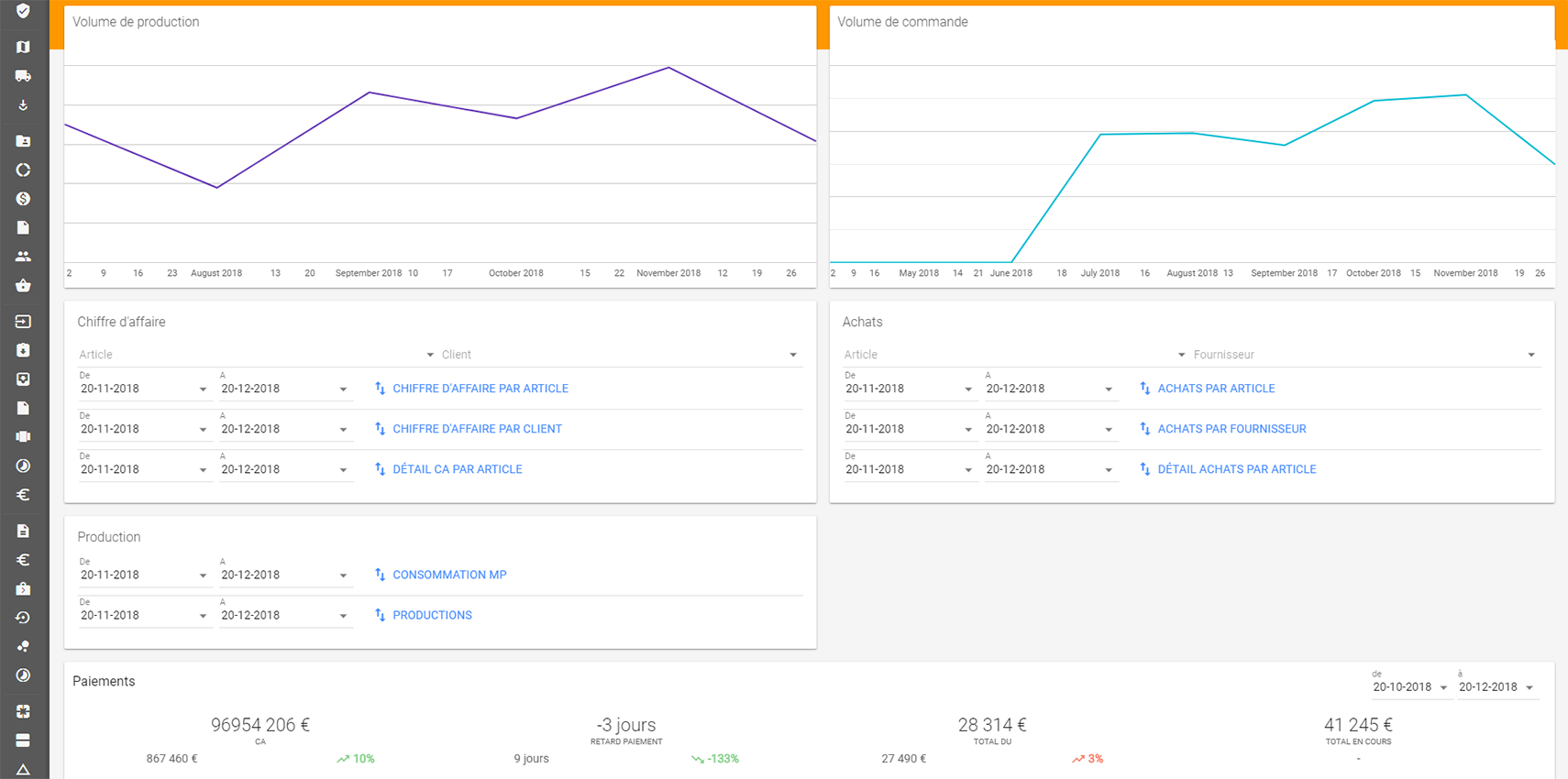
Task: Click the euro icon directly below carousel-clock icon
Action: pyautogui.click(x=23, y=494)
